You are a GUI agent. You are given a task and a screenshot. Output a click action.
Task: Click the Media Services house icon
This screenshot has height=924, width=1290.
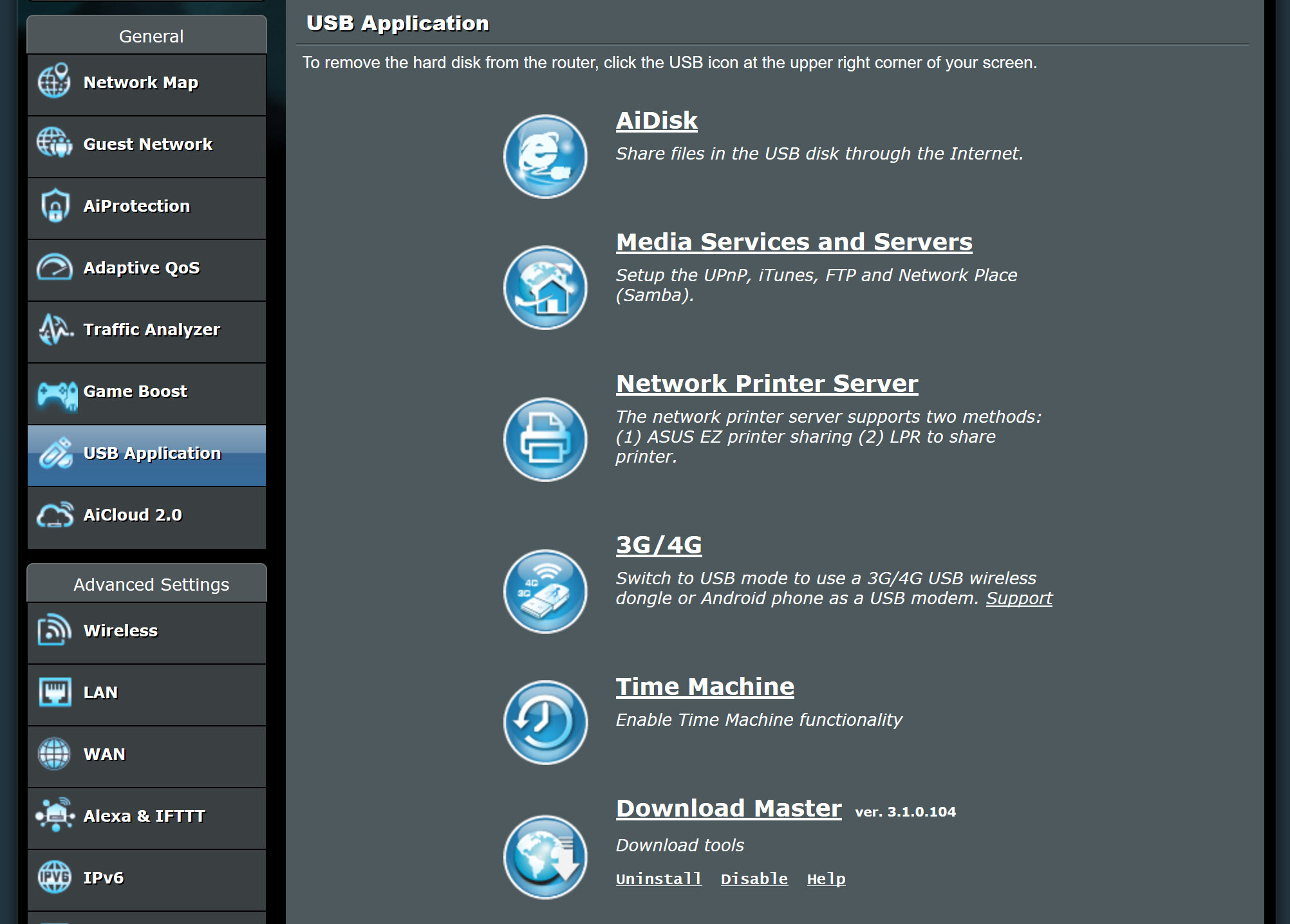pyautogui.click(x=545, y=288)
